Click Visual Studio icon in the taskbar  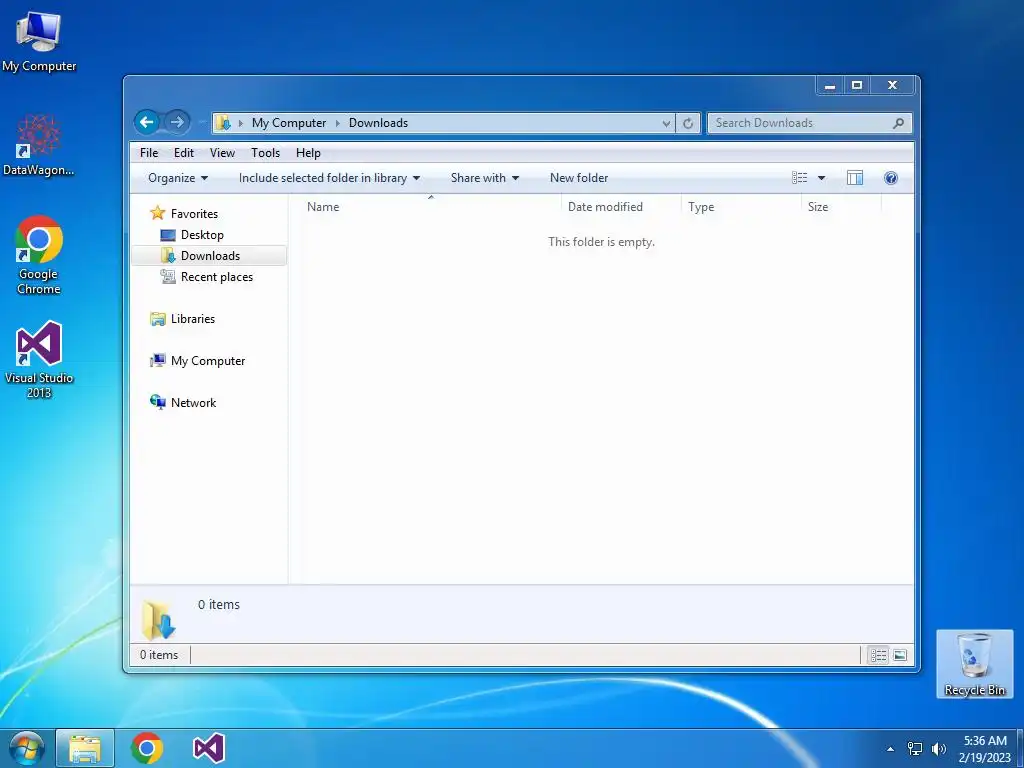pos(209,748)
